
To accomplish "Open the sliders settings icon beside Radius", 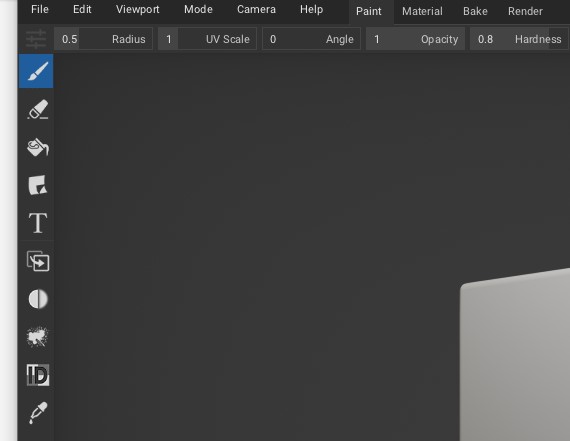I will coord(36,39).
